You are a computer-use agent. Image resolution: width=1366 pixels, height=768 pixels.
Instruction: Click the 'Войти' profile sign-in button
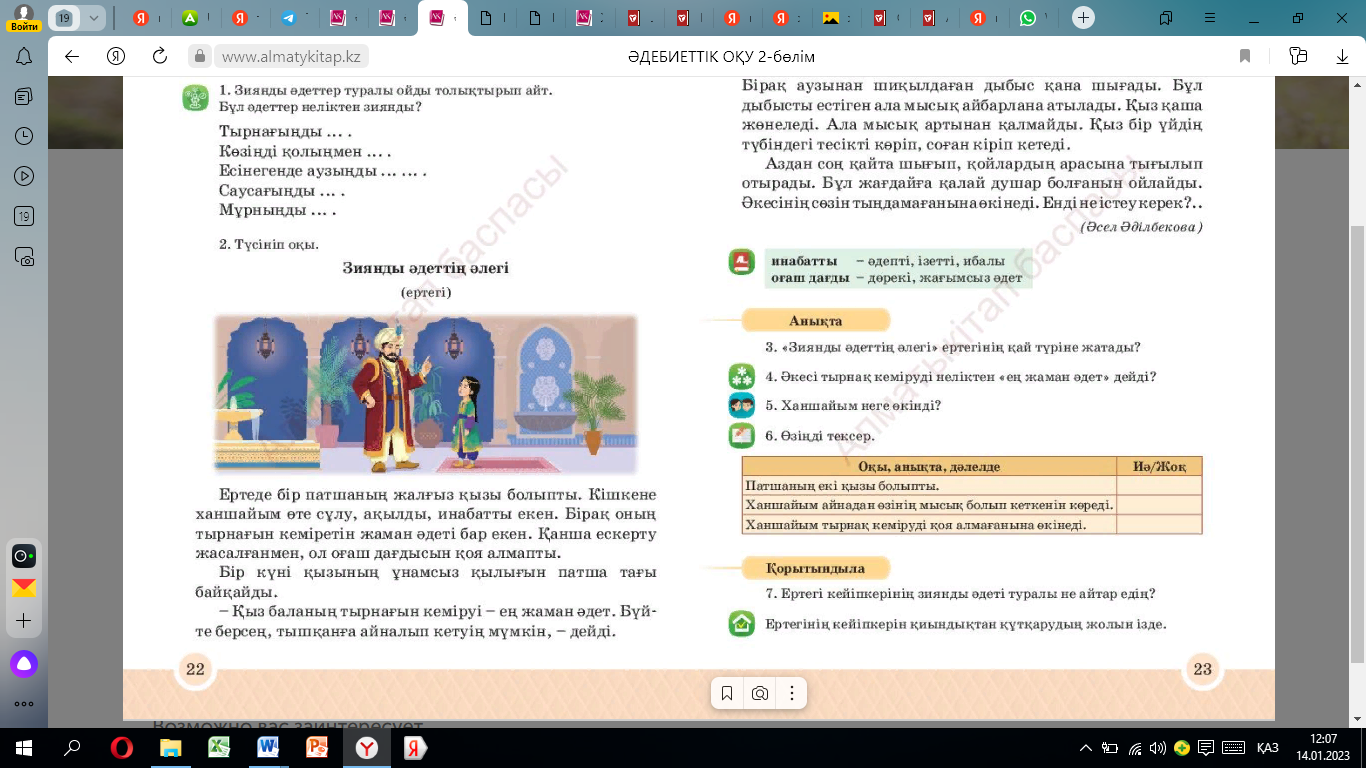tap(24, 18)
